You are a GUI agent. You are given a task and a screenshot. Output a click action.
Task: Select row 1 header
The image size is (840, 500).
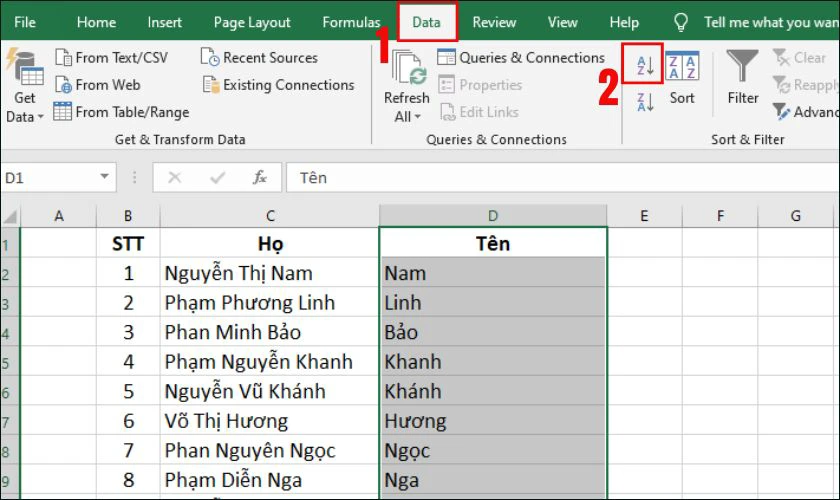[x=9, y=245]
